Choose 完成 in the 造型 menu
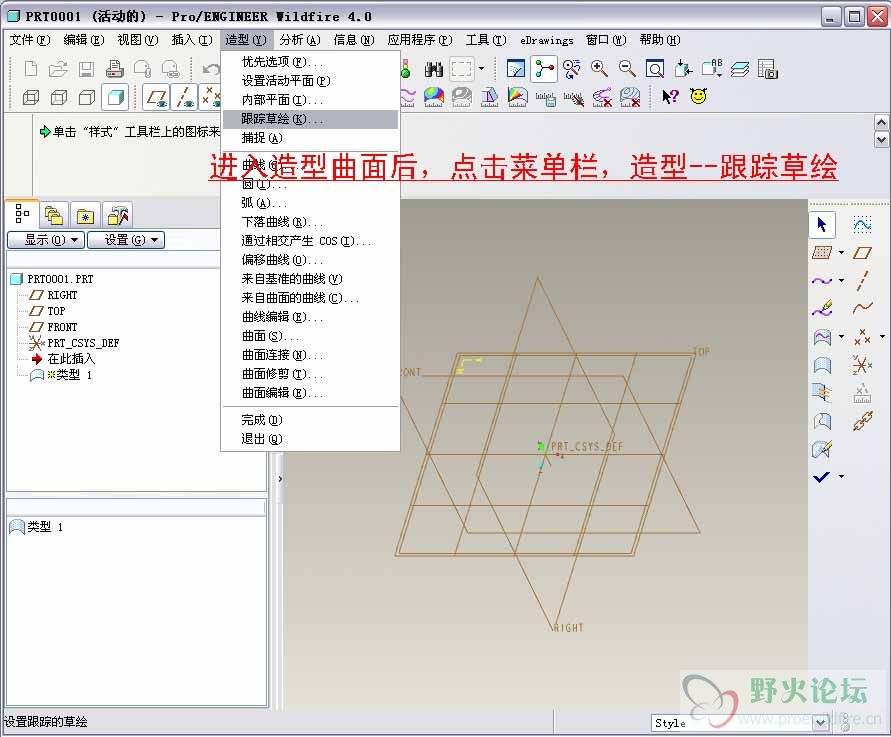This screenshot has height=737, width=891. pos(311,420)
